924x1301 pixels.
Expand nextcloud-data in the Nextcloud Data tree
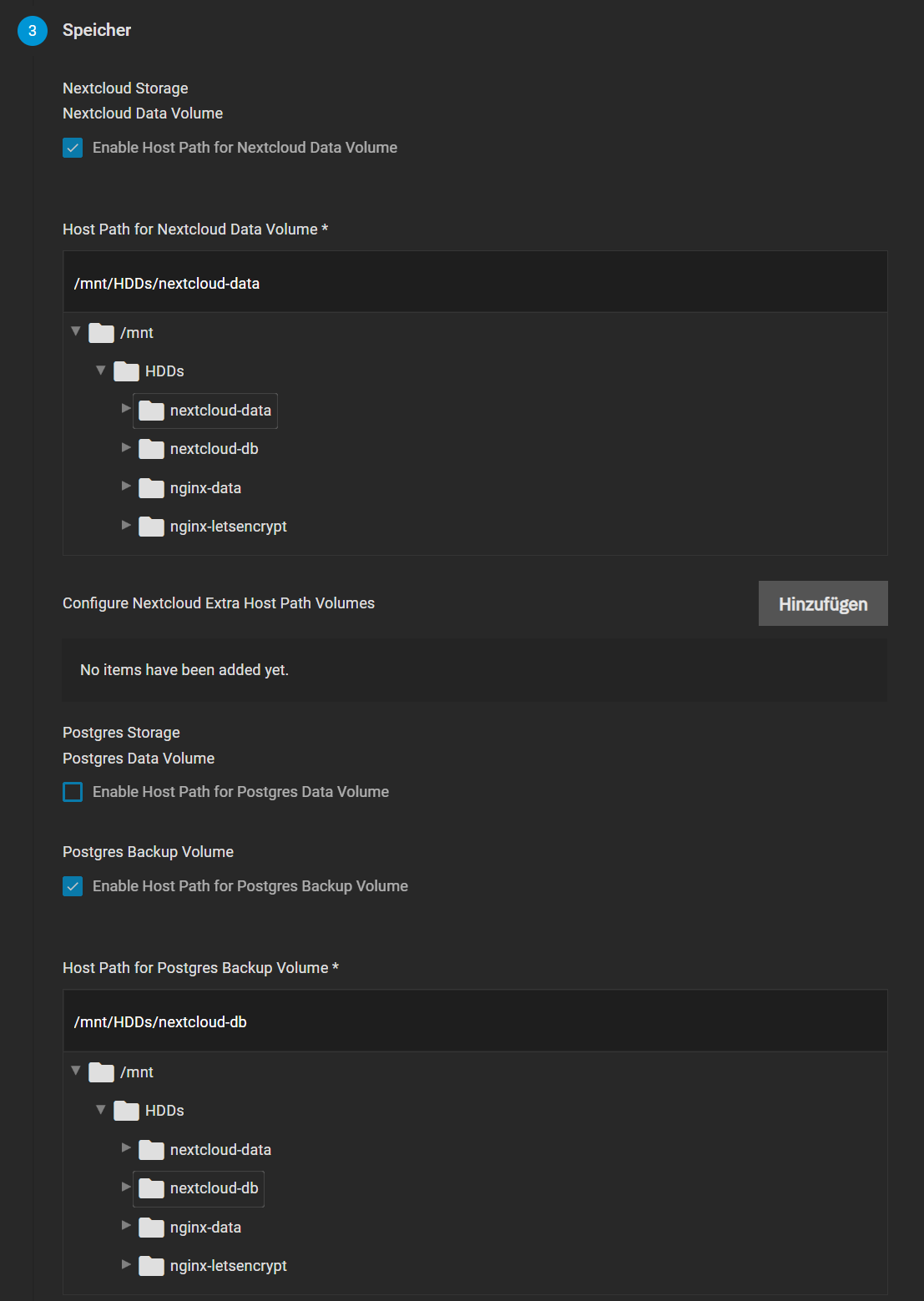(126, 409)
